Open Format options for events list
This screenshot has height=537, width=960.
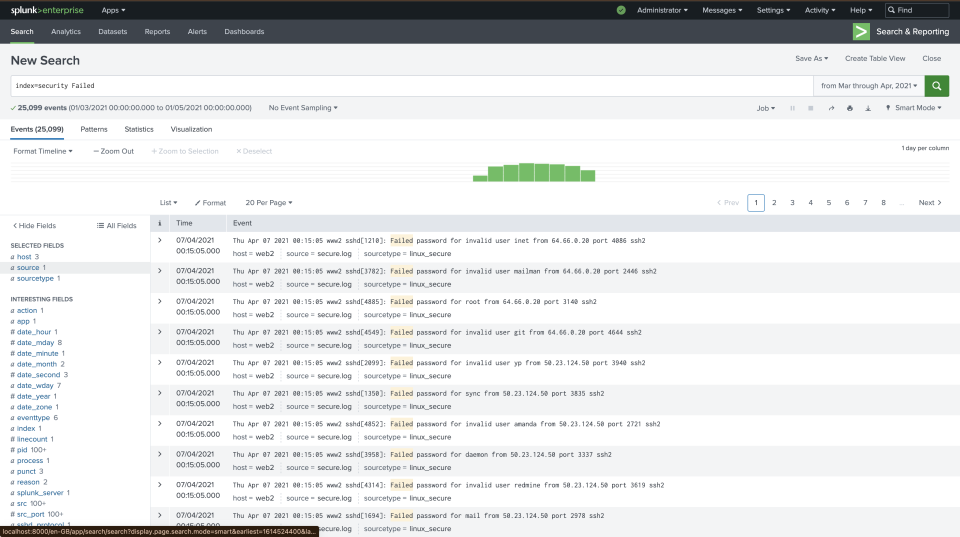click(x=210, y=203)
